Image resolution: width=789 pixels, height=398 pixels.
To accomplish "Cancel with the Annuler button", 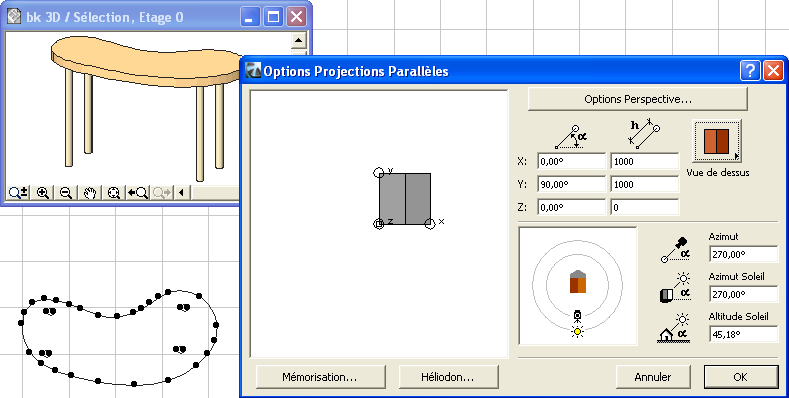I will click(x=653, y=377).
